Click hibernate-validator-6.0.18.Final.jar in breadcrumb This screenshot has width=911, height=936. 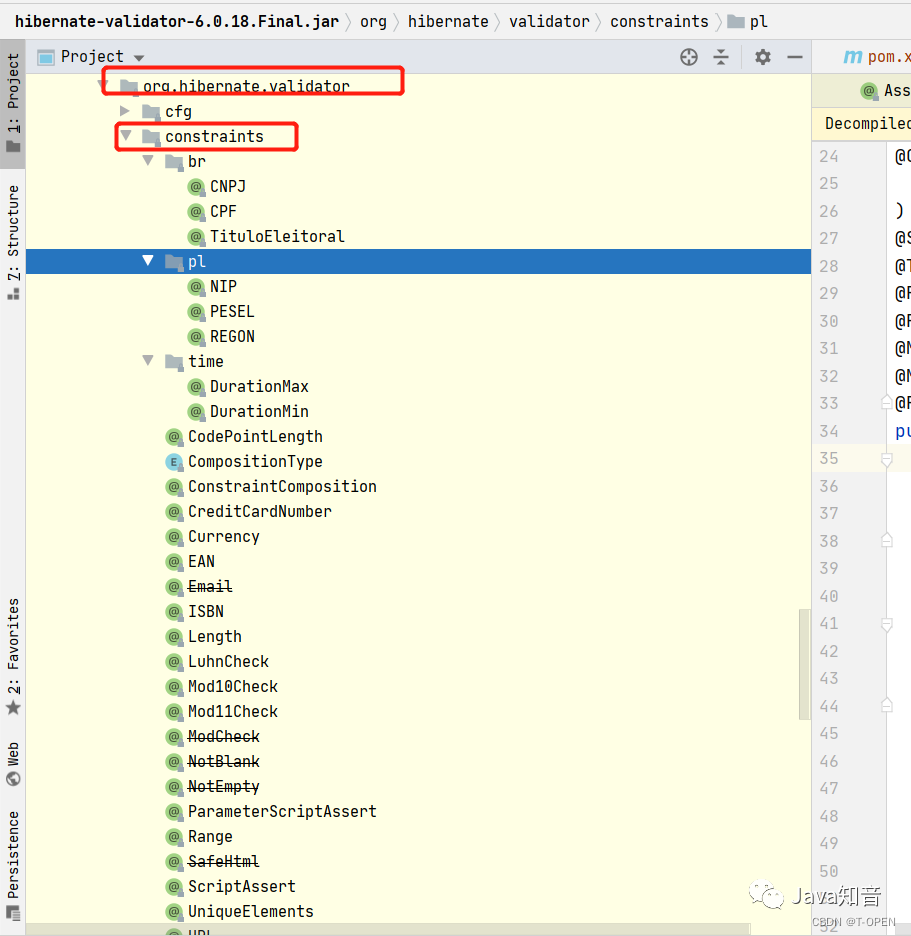point(177,21)
